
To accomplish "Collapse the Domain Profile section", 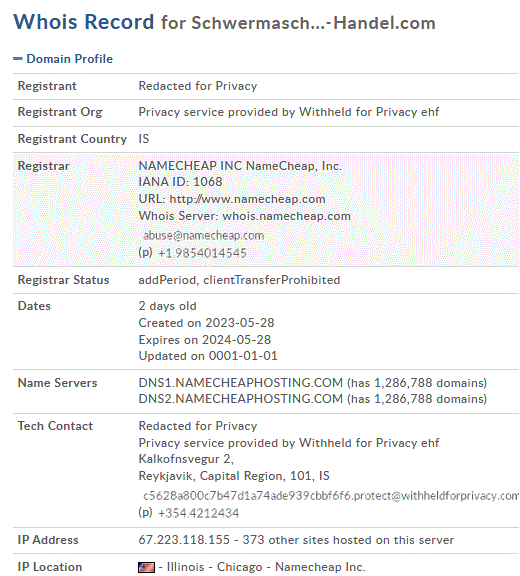I will (x=18, y=59).
